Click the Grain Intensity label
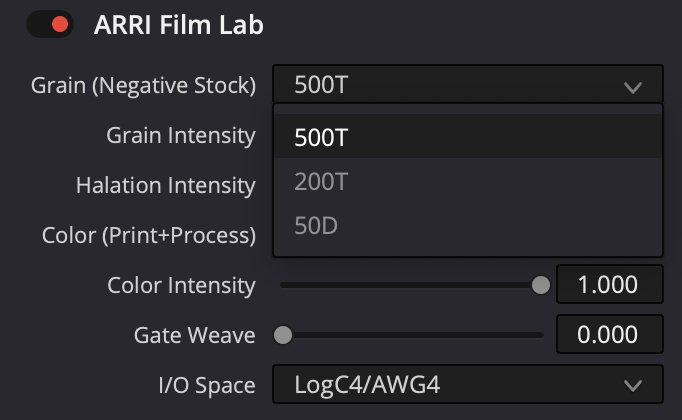The image size is (682, 420). coord(180,135)
